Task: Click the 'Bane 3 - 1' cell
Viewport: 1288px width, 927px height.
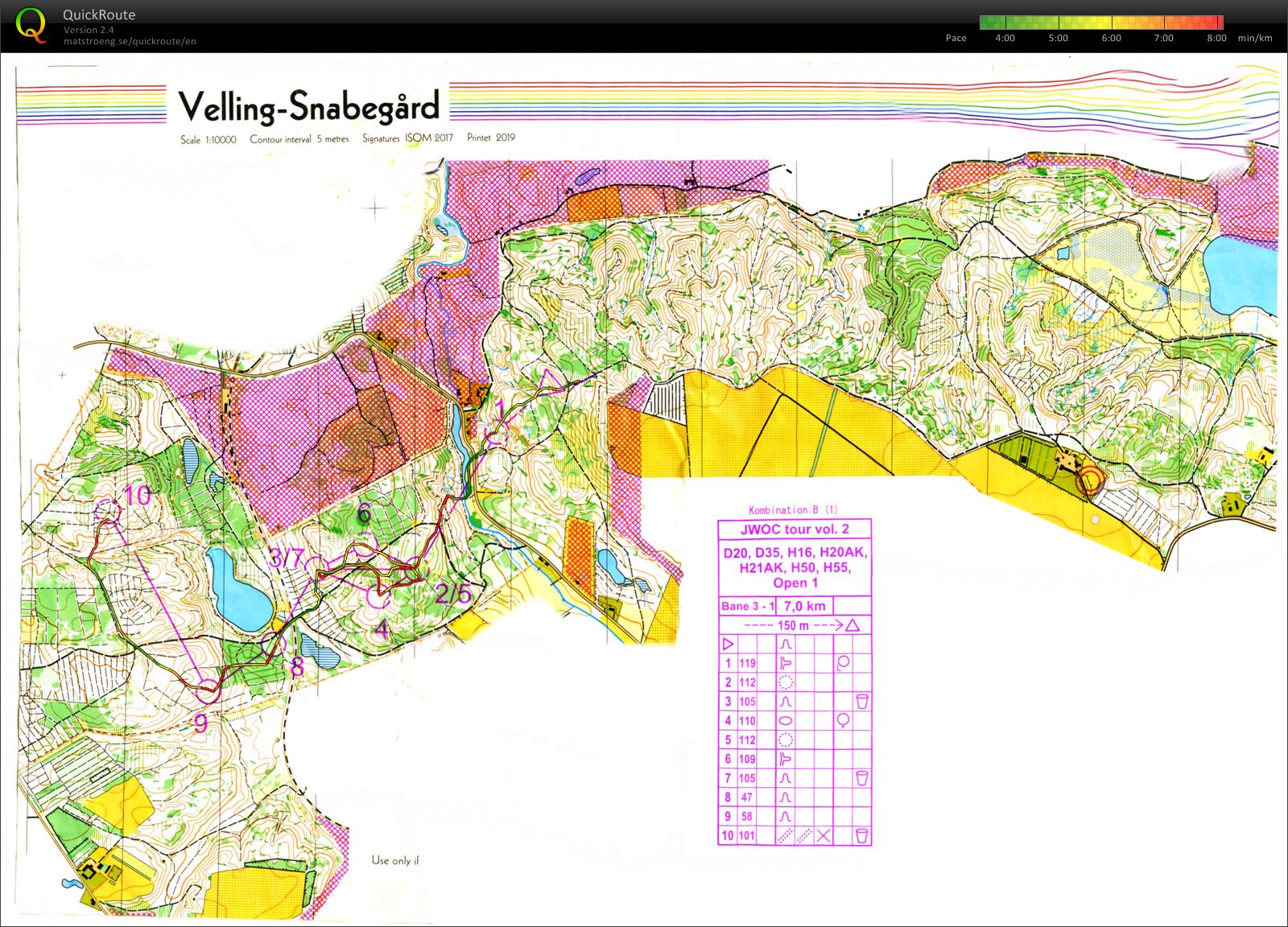Action: click(748, 606)
